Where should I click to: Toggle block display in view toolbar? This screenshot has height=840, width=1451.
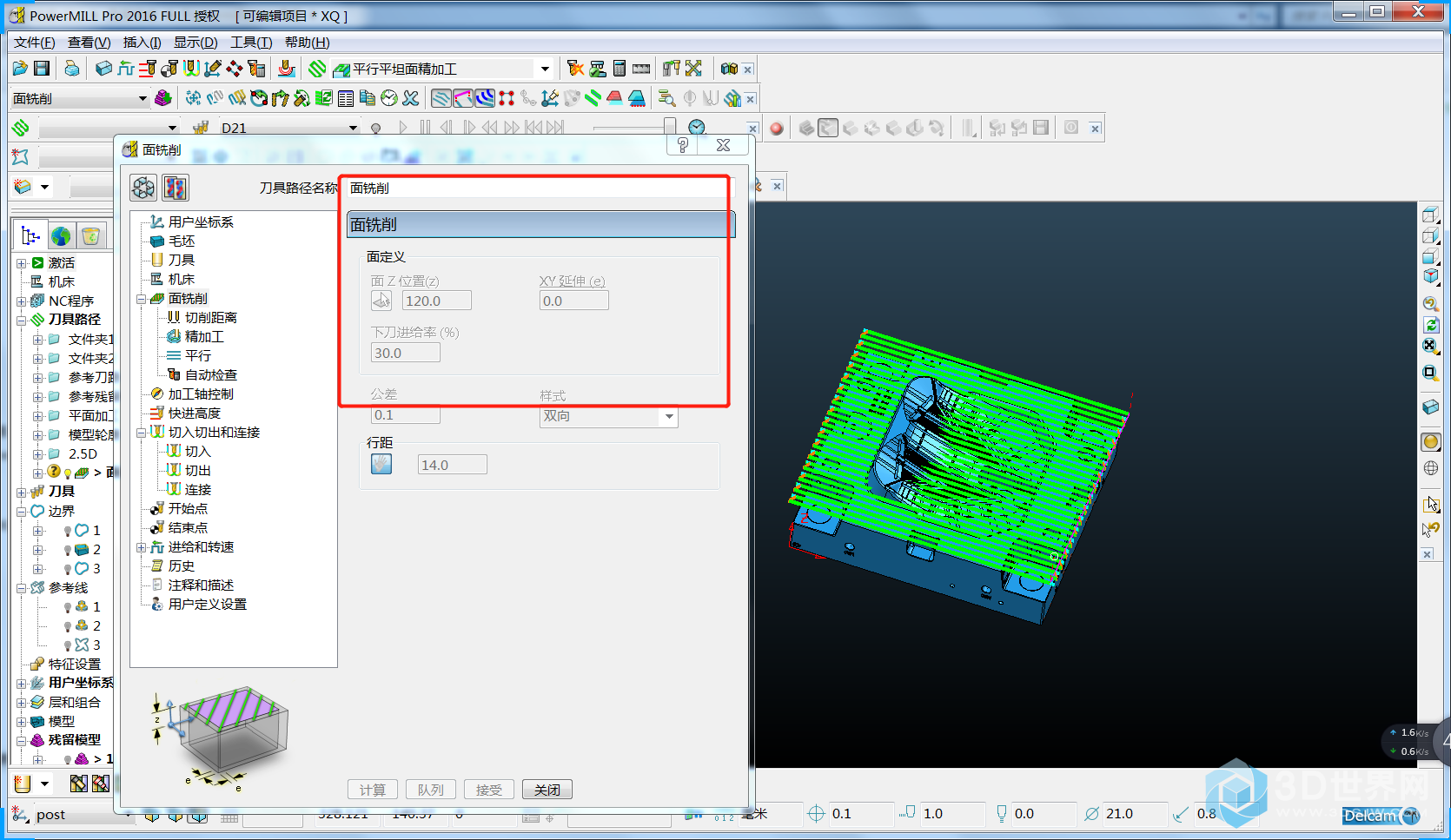[1431, 407]
